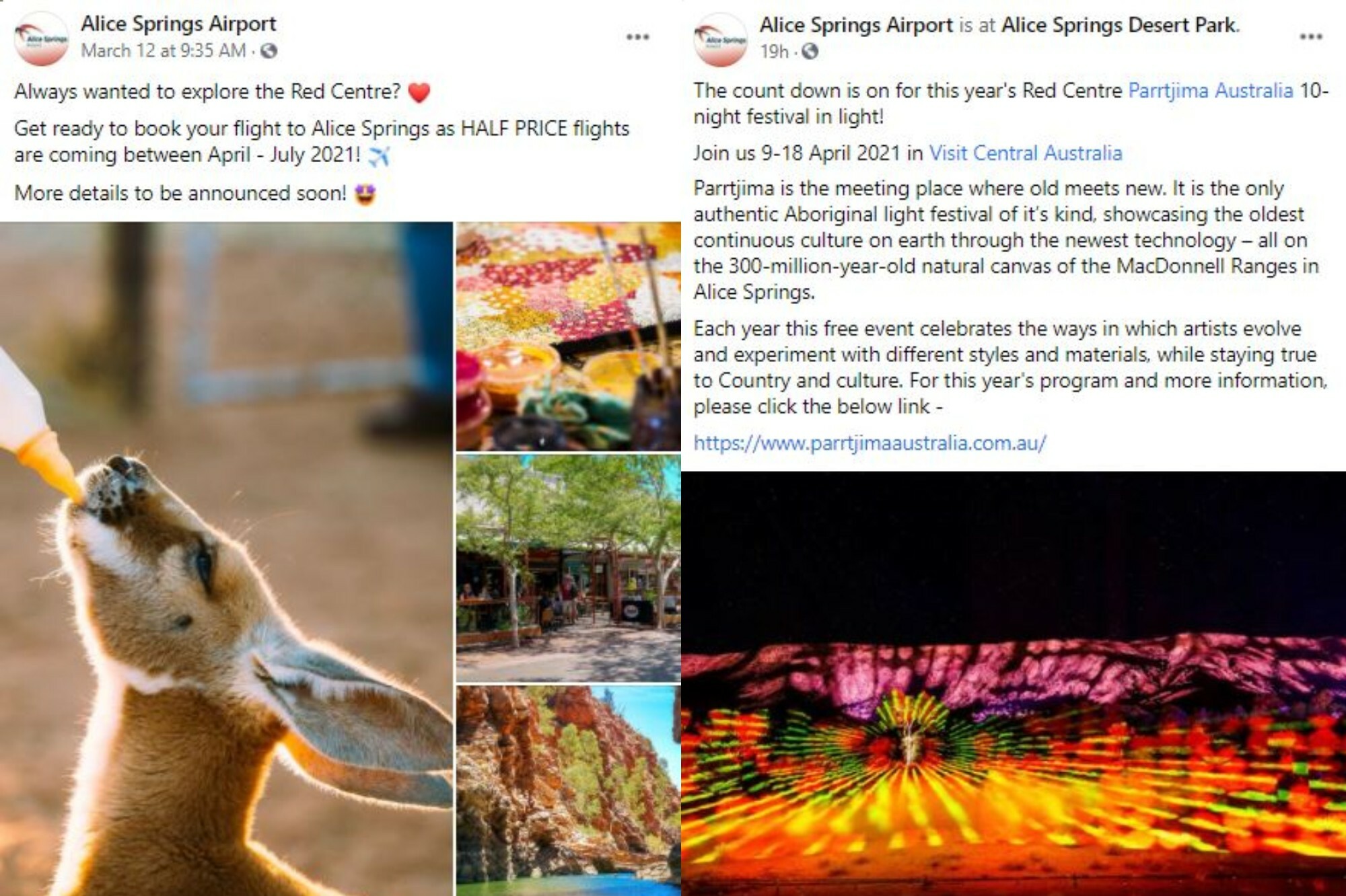Click the red heart emoji in left post
This screenshot has height=896, width=1346.
(419, 92)
